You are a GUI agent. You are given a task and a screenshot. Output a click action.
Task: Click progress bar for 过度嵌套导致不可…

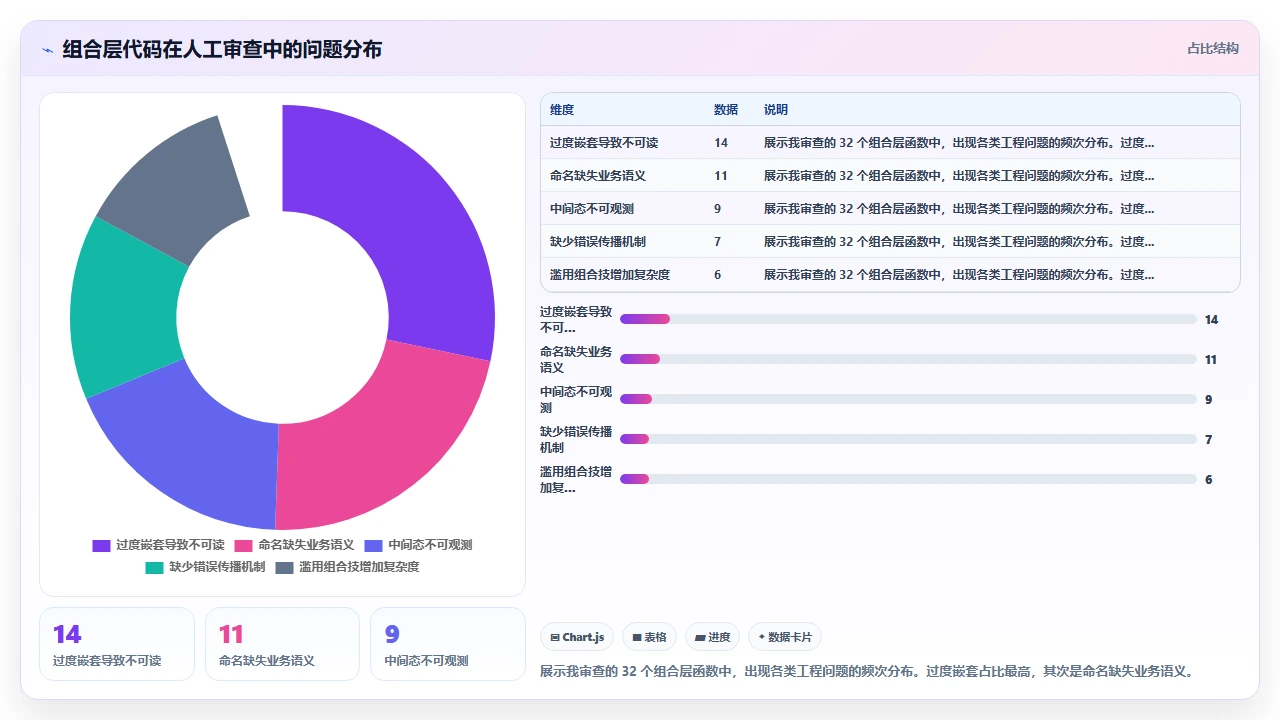coord(908,319)
